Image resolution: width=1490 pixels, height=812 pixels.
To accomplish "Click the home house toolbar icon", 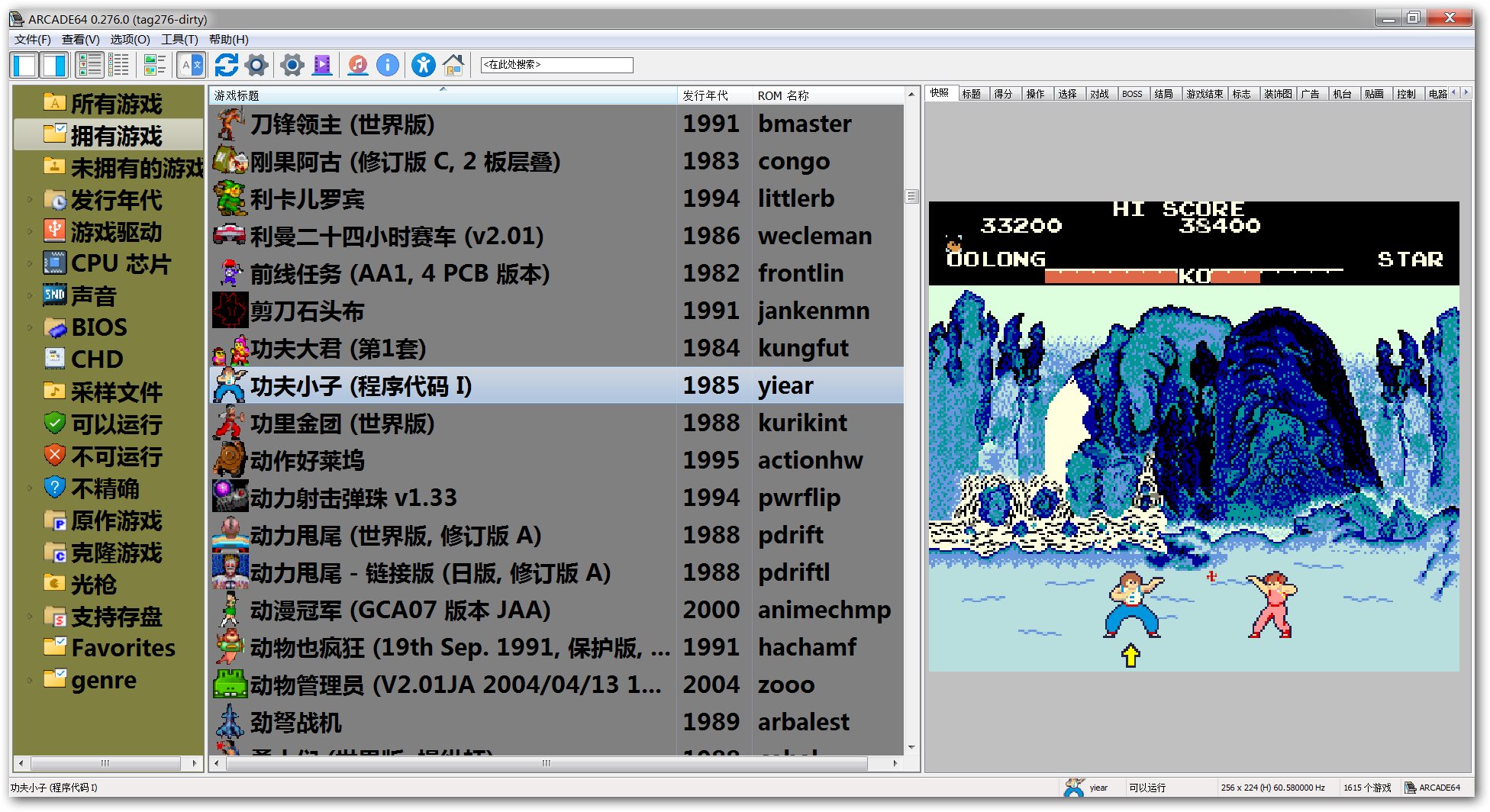I will (x=453, y=65).
